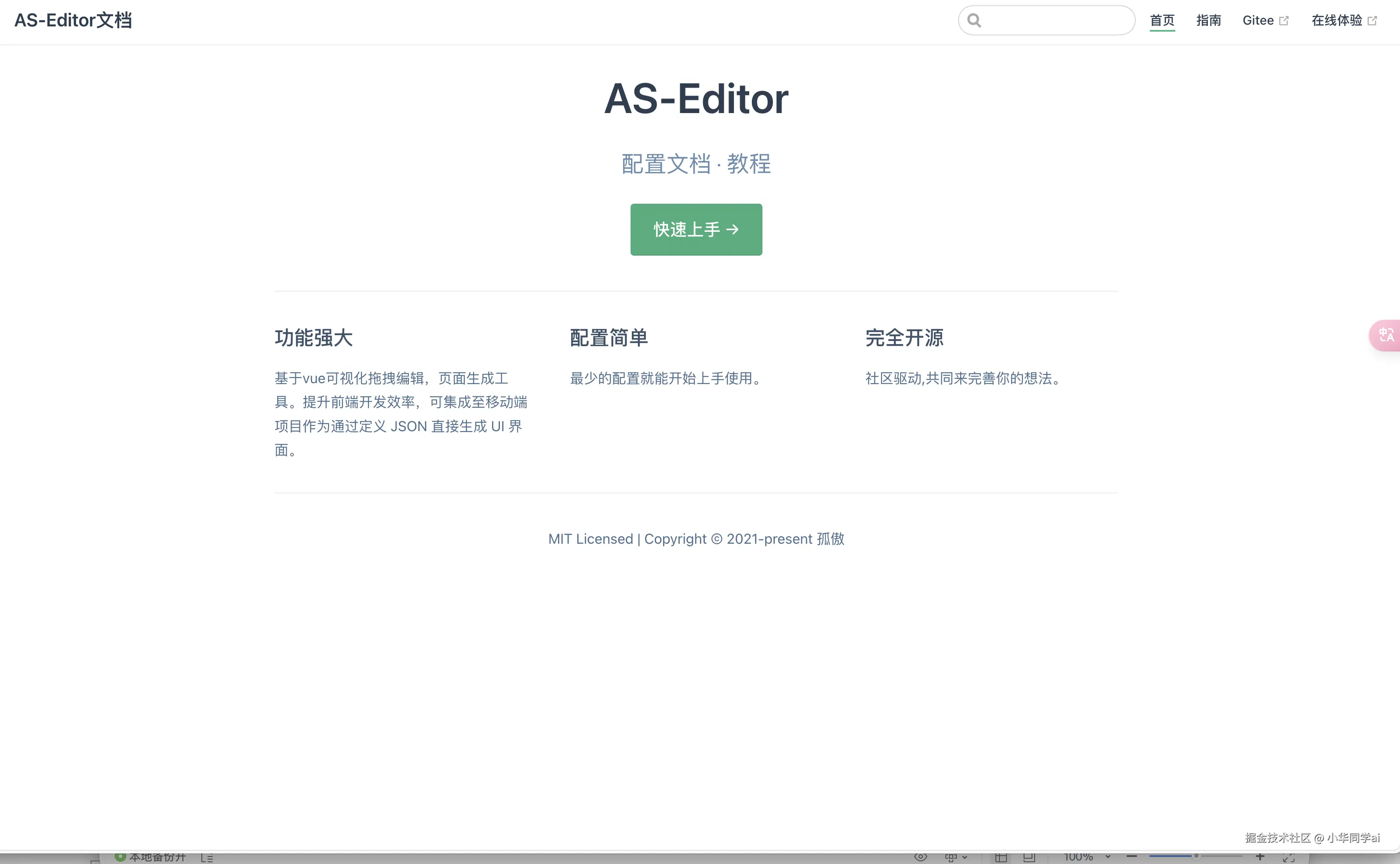Screen dimensions: 1400x864
Task: Click the Gitee external link icon
Action: pyautogui.click(x=1284, y=21)
